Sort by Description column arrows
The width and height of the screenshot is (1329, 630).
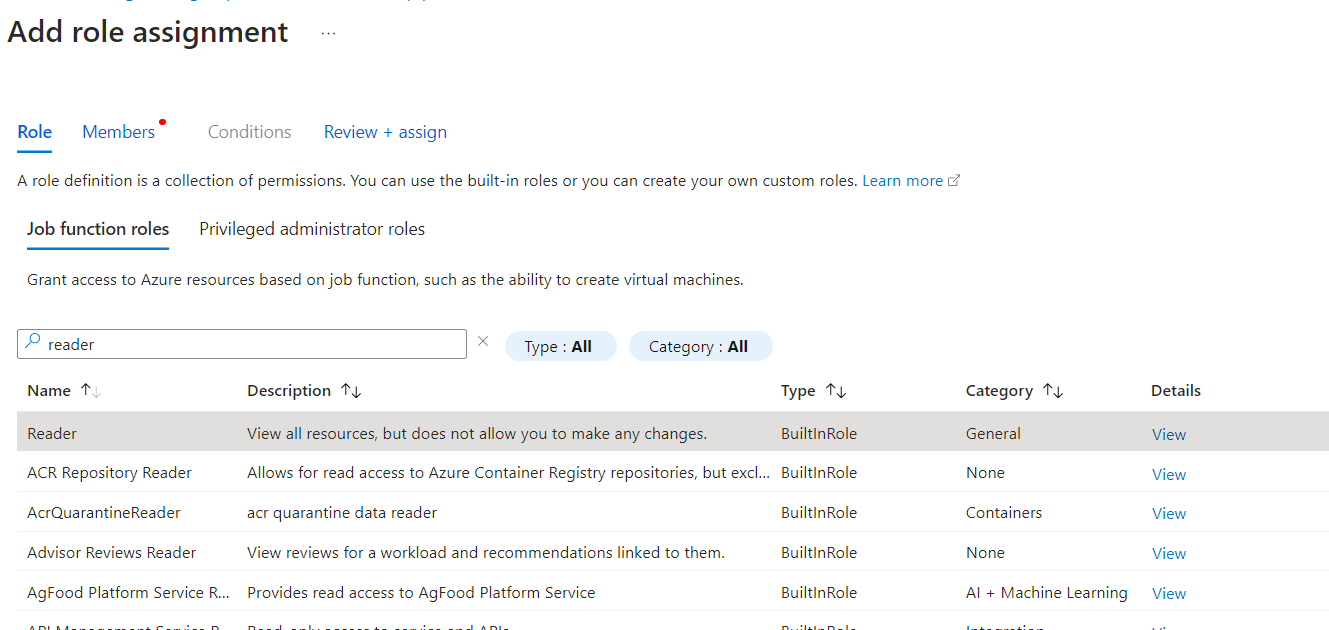[x=351, y=391]
